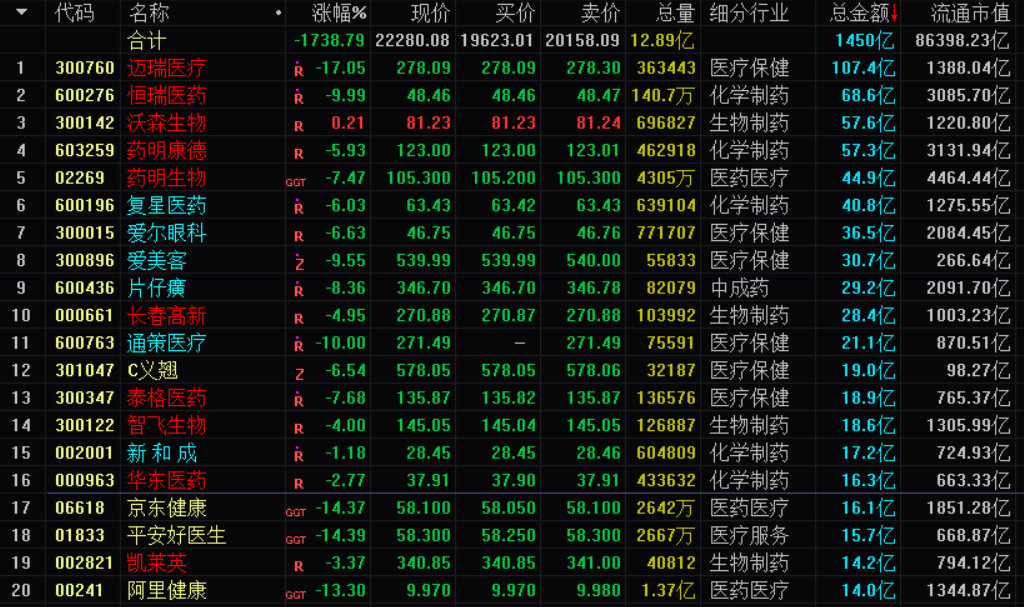Screen dimensions: 1024x607
Task: Click market value 98.27亿
Action: pos(978,370)
